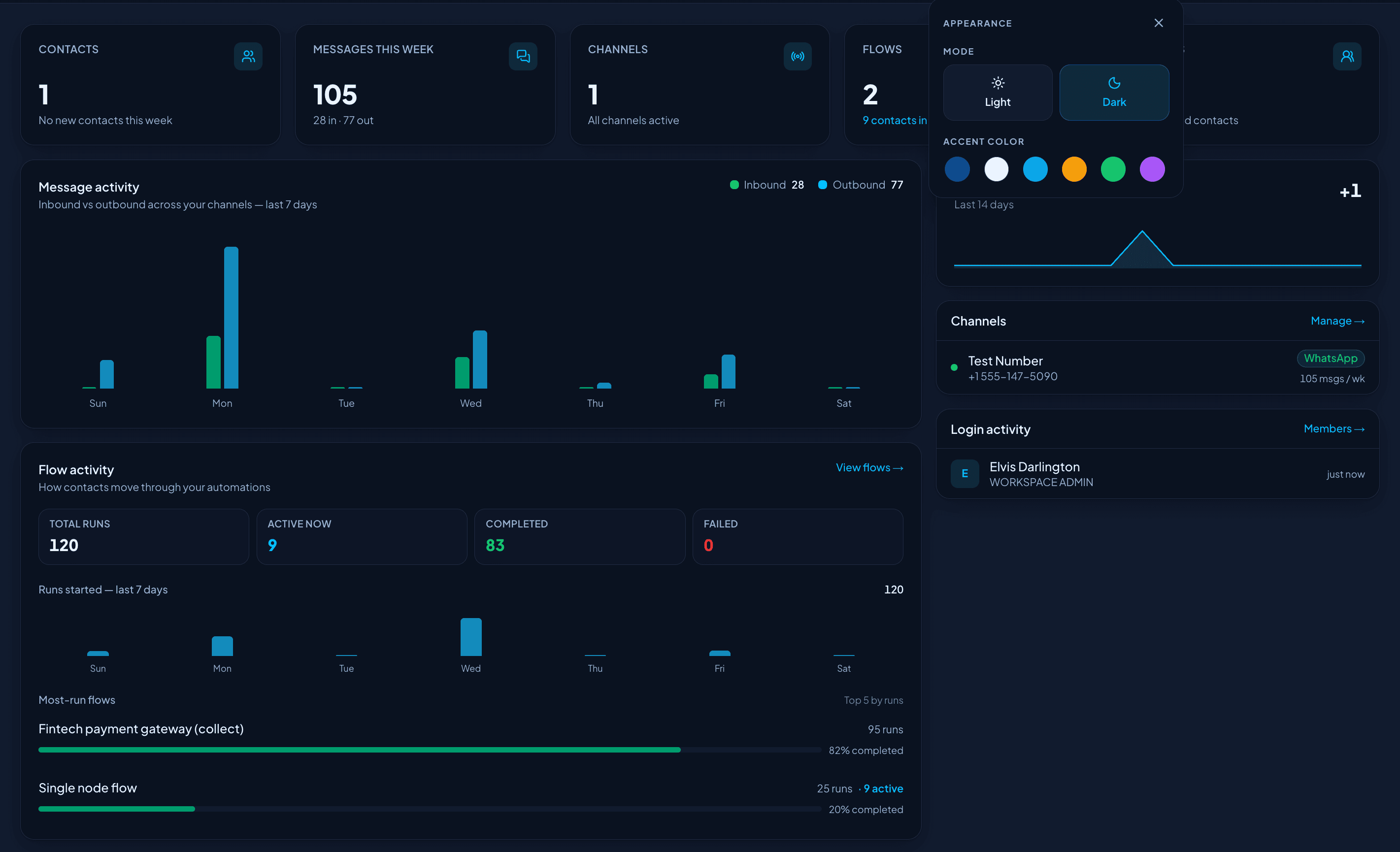Choose the sky blue accent color

(x=1035, y=169)
